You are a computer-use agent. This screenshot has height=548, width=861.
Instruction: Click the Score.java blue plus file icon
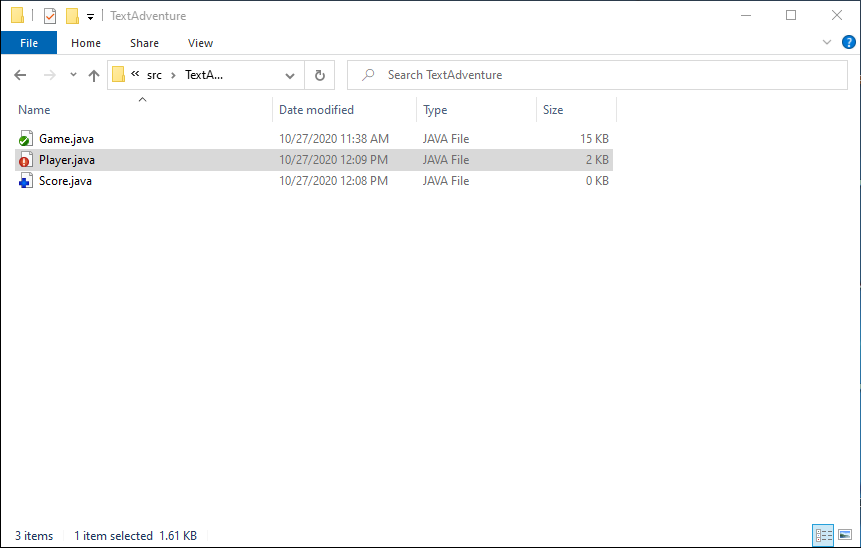[26, 181]
